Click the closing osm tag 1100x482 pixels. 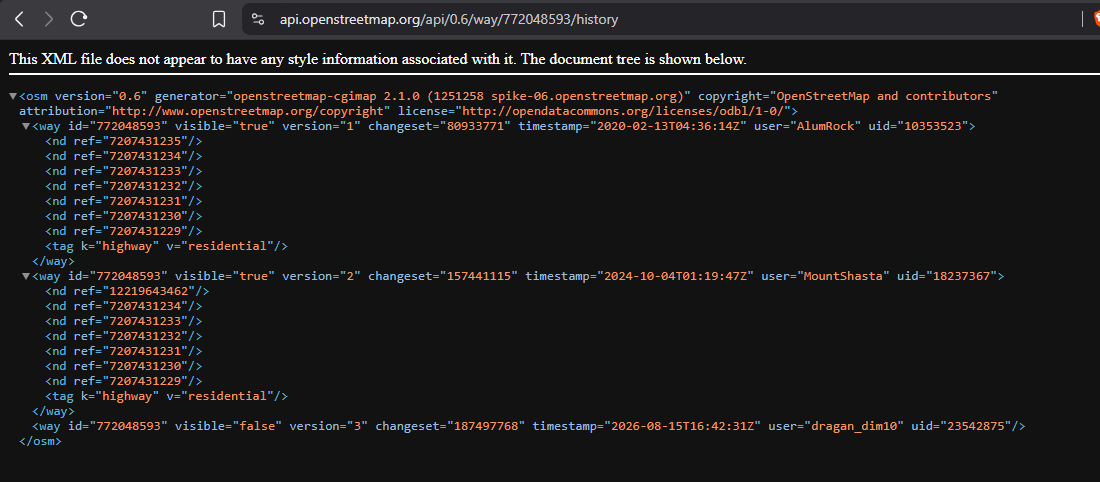pos(41,441)
